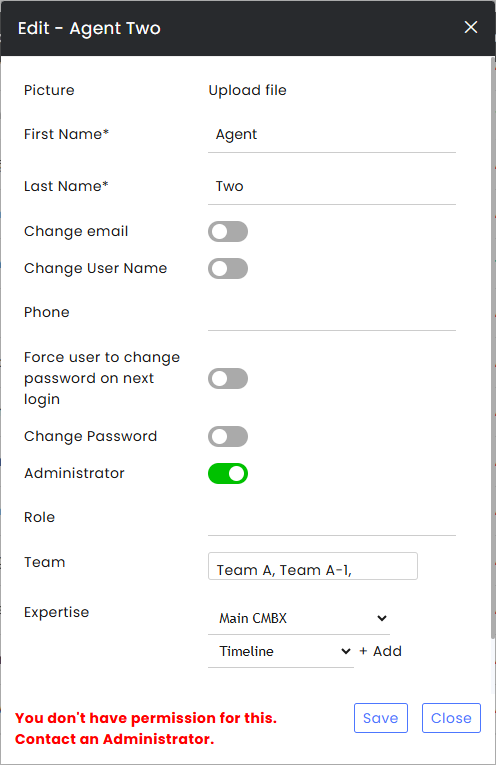Click the chevron arrow beside Timeline

(x=346, y=651)
